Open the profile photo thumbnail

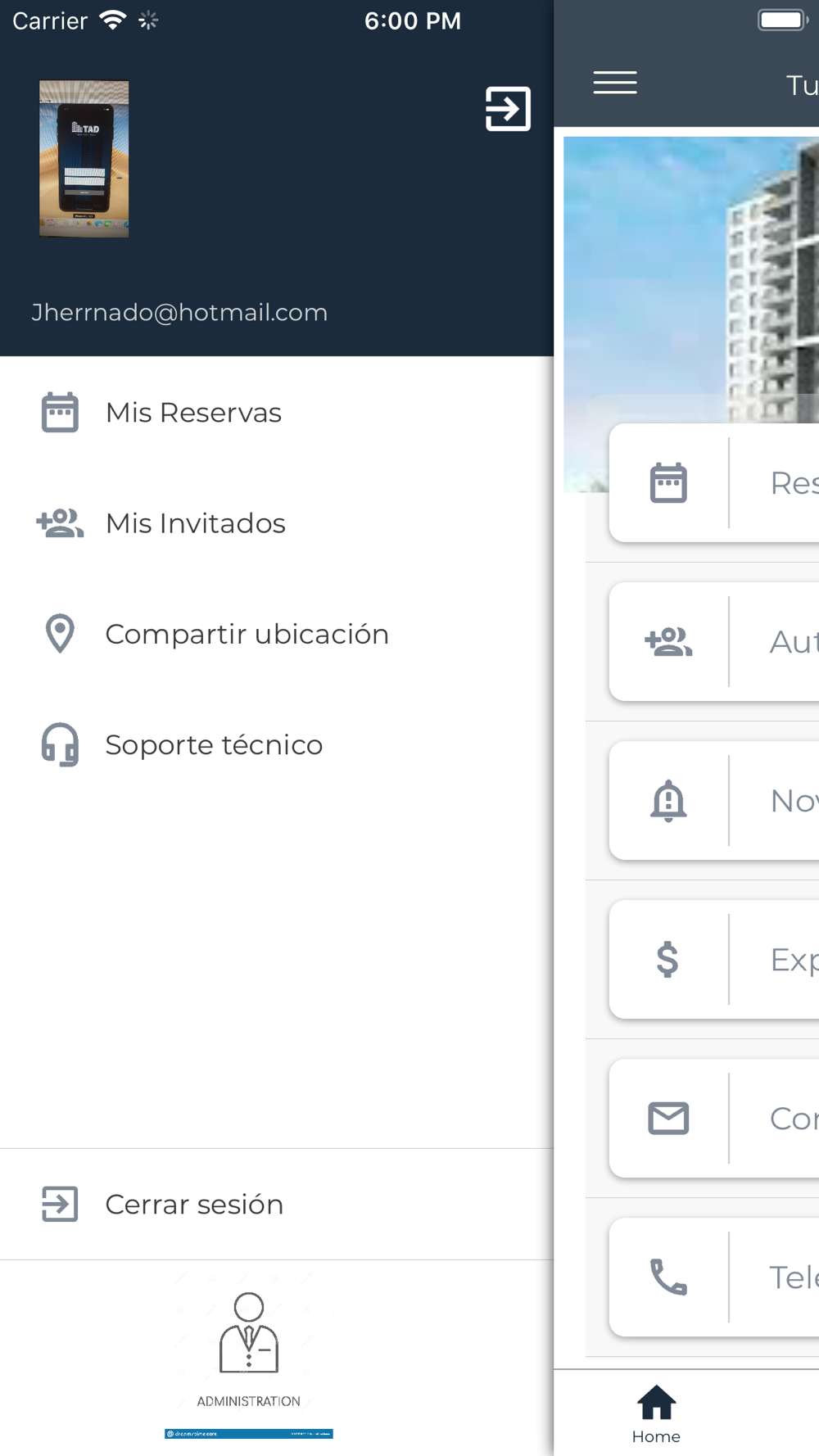pos(84,159)
